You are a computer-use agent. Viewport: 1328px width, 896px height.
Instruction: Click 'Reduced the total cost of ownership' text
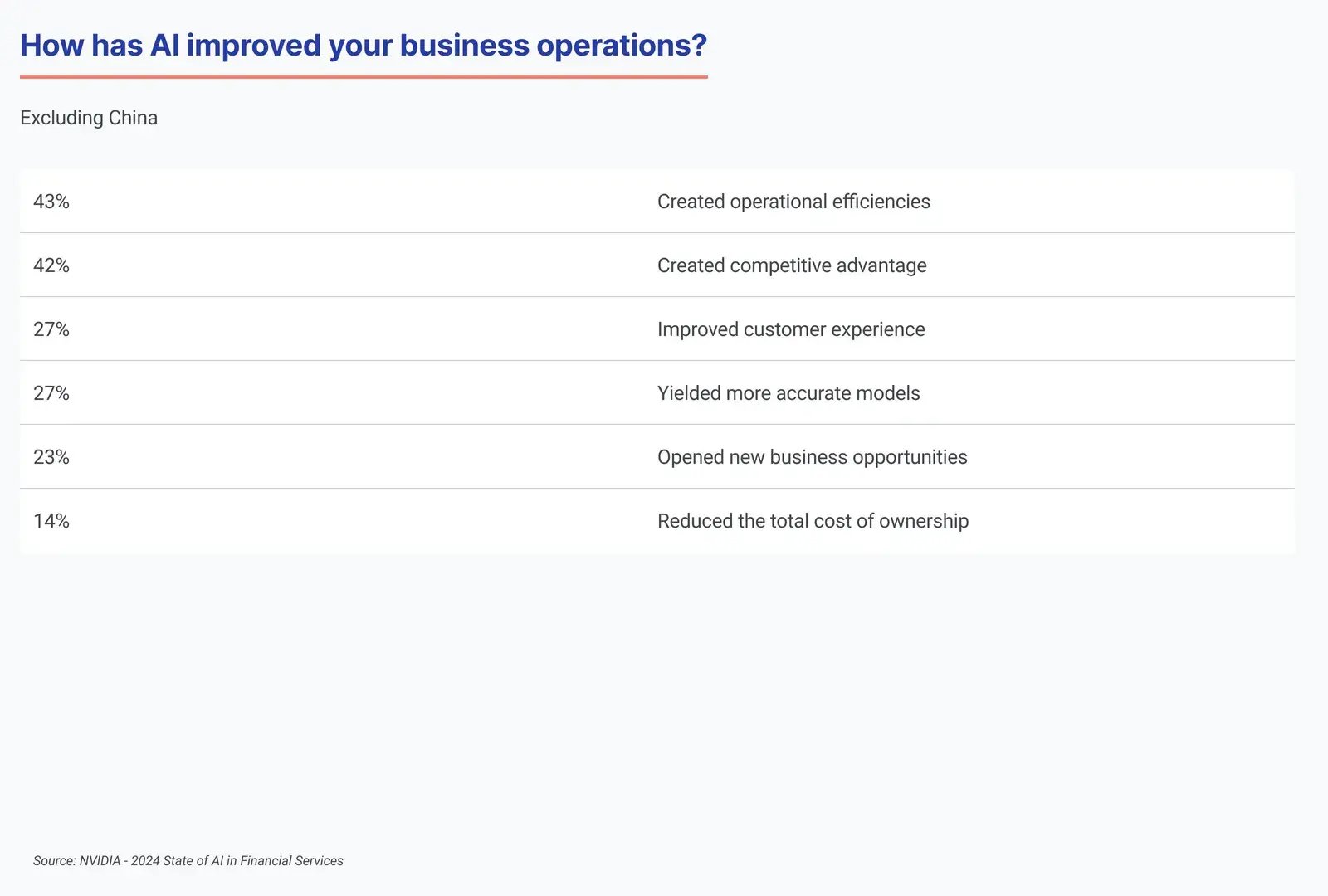point(813,521)
